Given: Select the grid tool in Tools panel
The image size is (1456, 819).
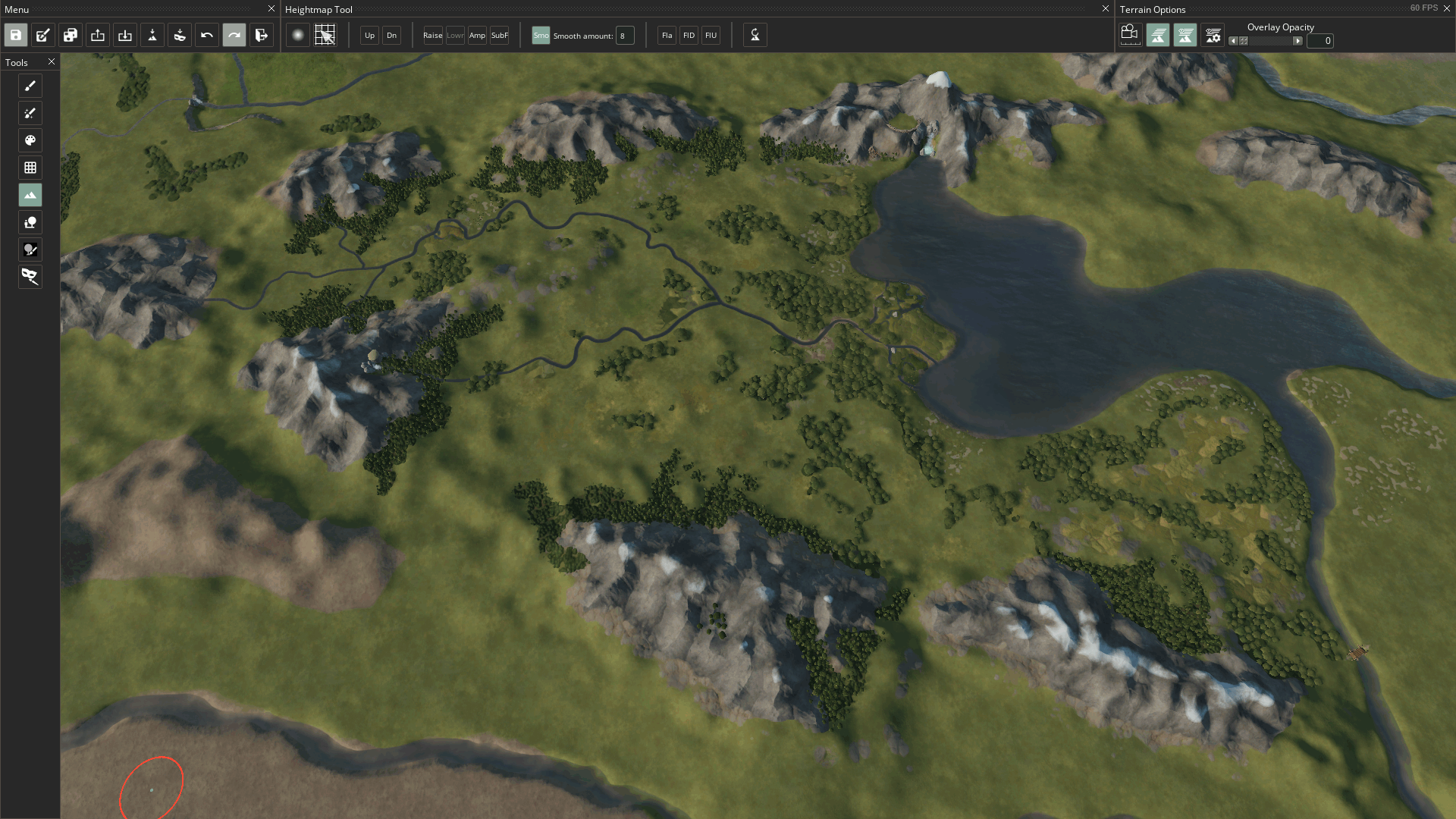Looking at the screenshot, I should click(x=30, y=168).
